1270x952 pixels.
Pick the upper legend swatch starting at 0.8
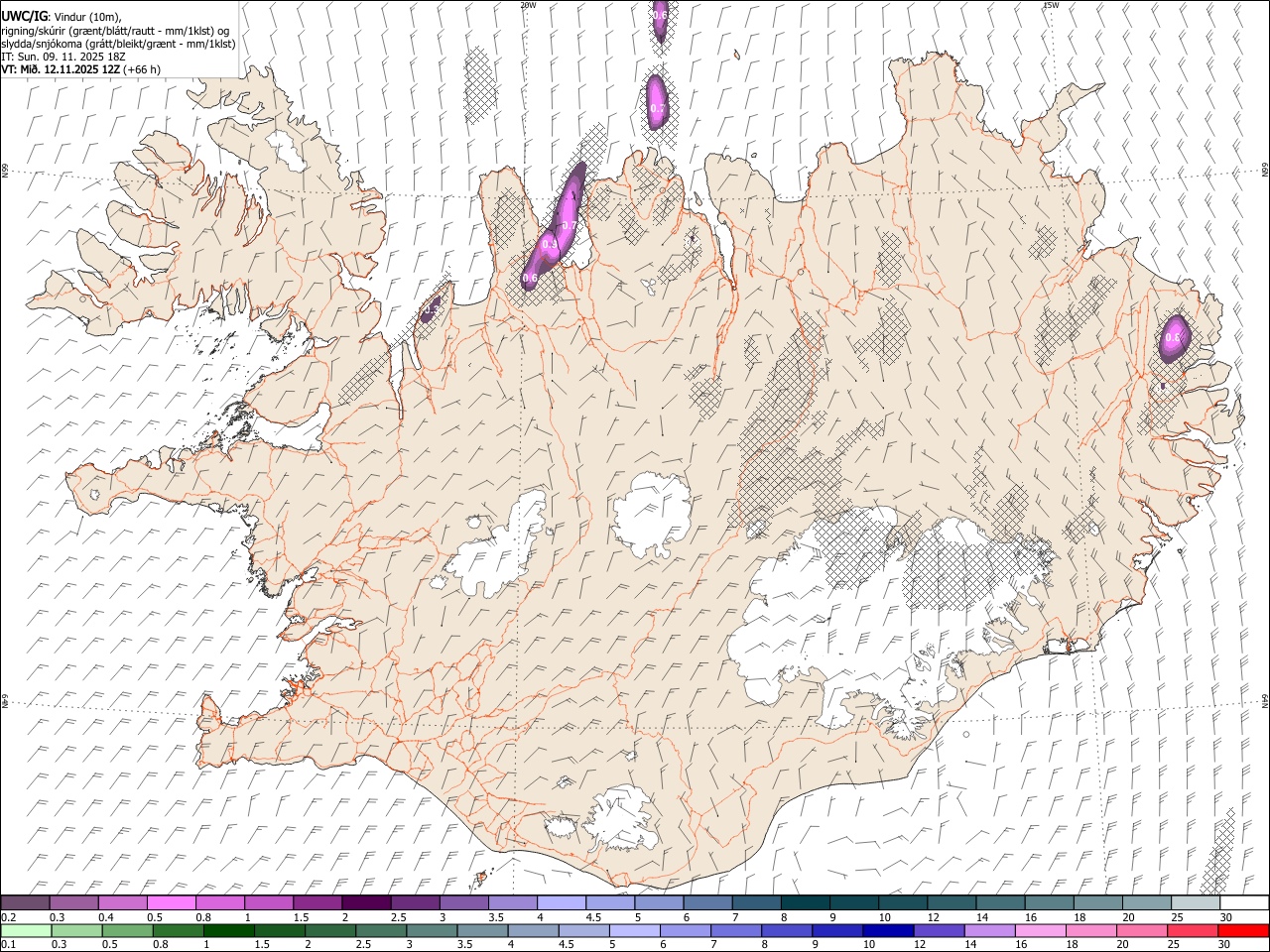[219, 903]
